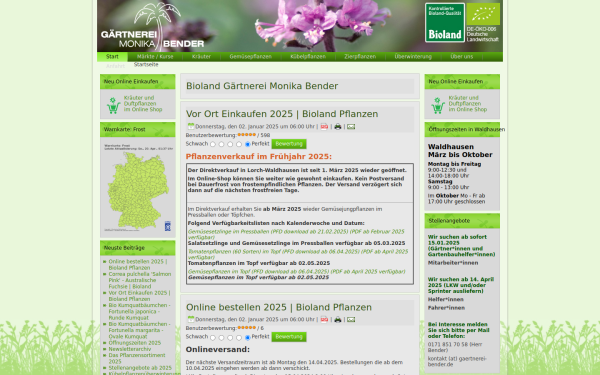Viewport: 600px width, 375px height.
Task: Click the EU organic leaf logo
Action: point(483,14)
